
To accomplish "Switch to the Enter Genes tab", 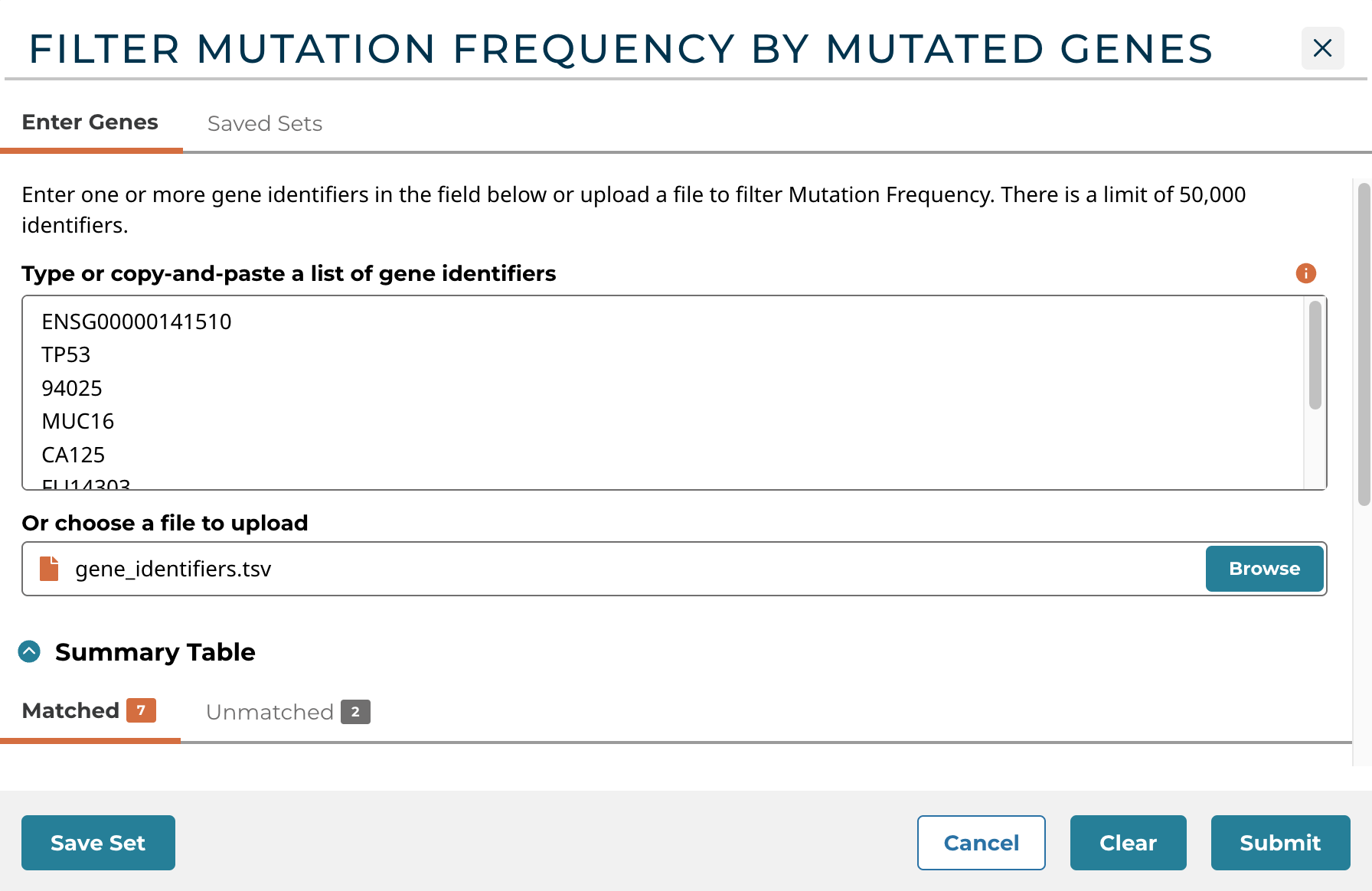I will 90,122.
